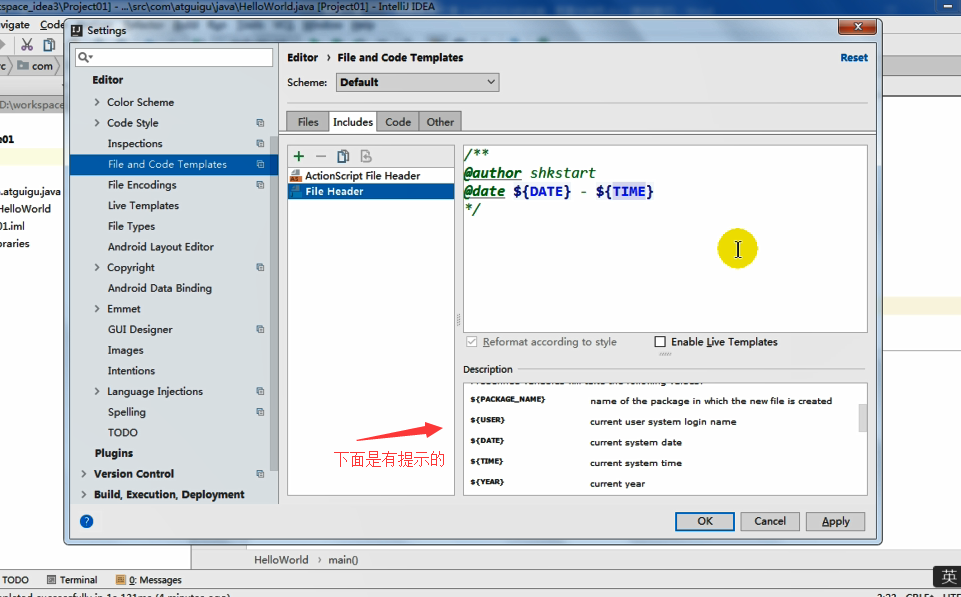The width and height of the screenshot is (961, 597).
Task: Click the Cut scissors icon in main toolbar
Action: pyautogui.click(x=26, y=45)
